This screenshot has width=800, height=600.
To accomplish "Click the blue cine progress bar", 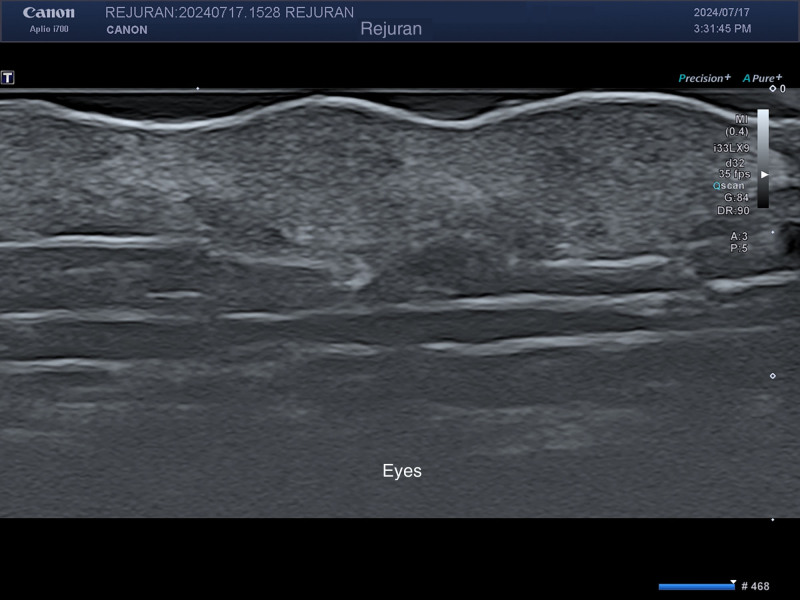I will tap(696, 586).
